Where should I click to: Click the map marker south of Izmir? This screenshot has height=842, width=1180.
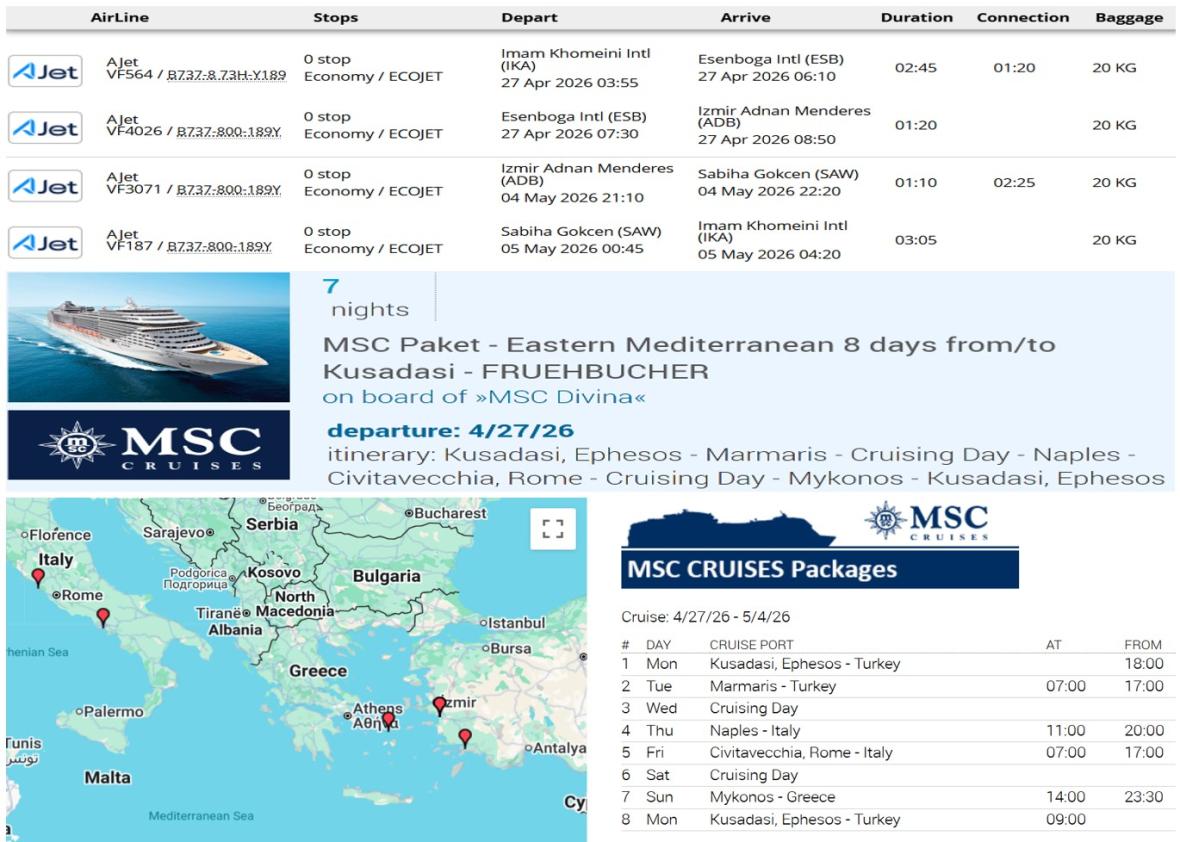pyautogui.click(x=464, y=738)
